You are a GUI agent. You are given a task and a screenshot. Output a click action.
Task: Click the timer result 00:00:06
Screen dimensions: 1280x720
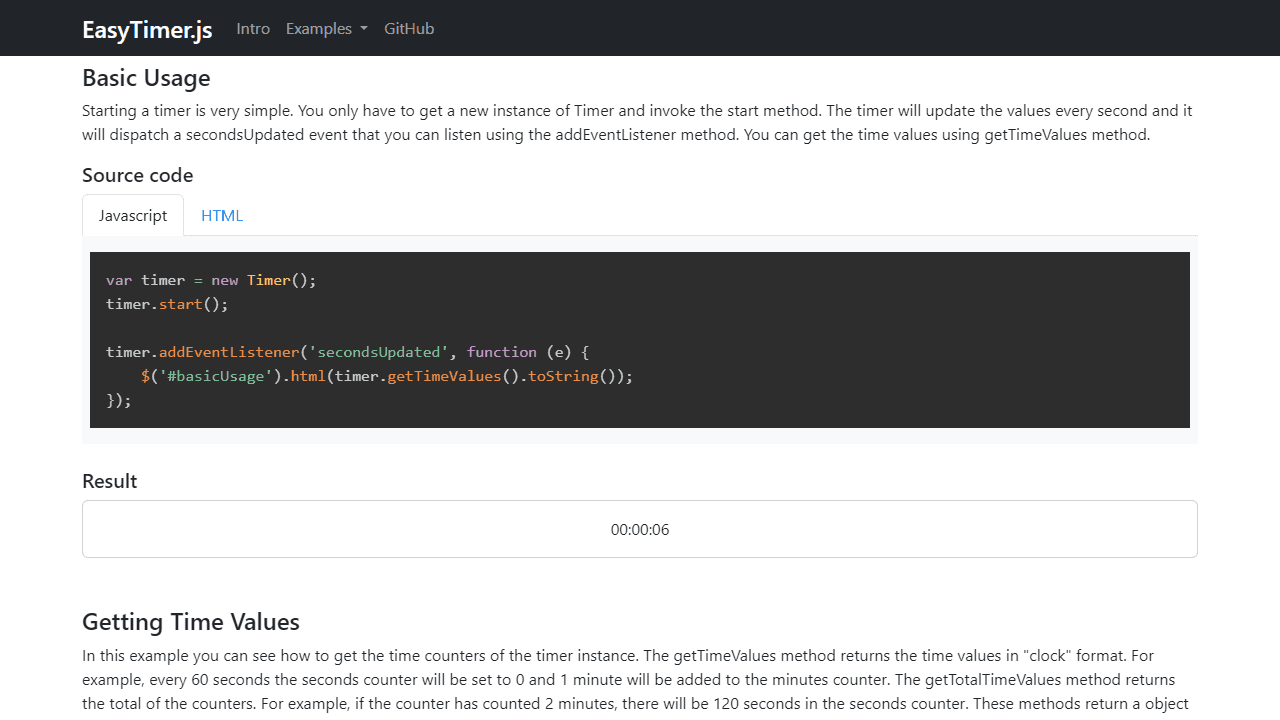[640, 529]
